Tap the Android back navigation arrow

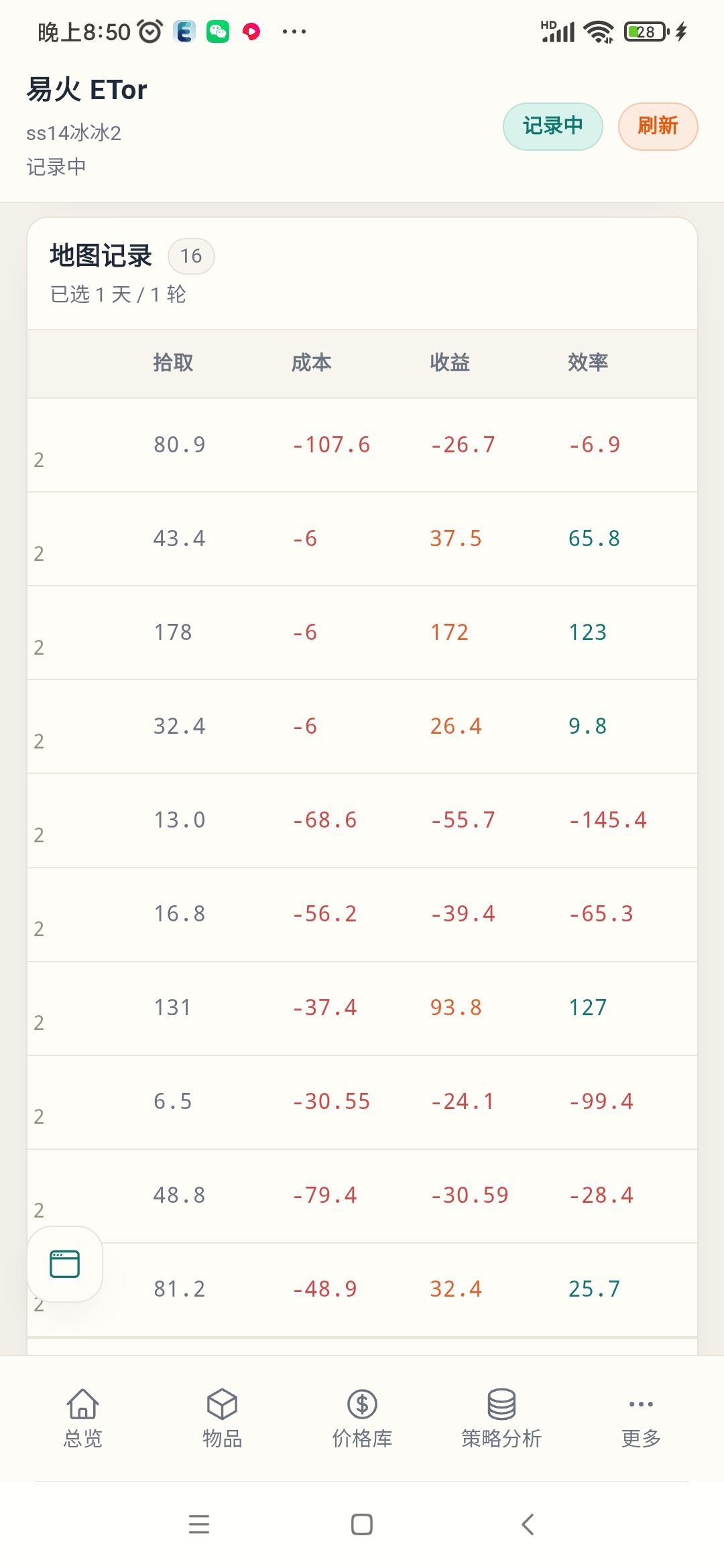[528, 1524]
